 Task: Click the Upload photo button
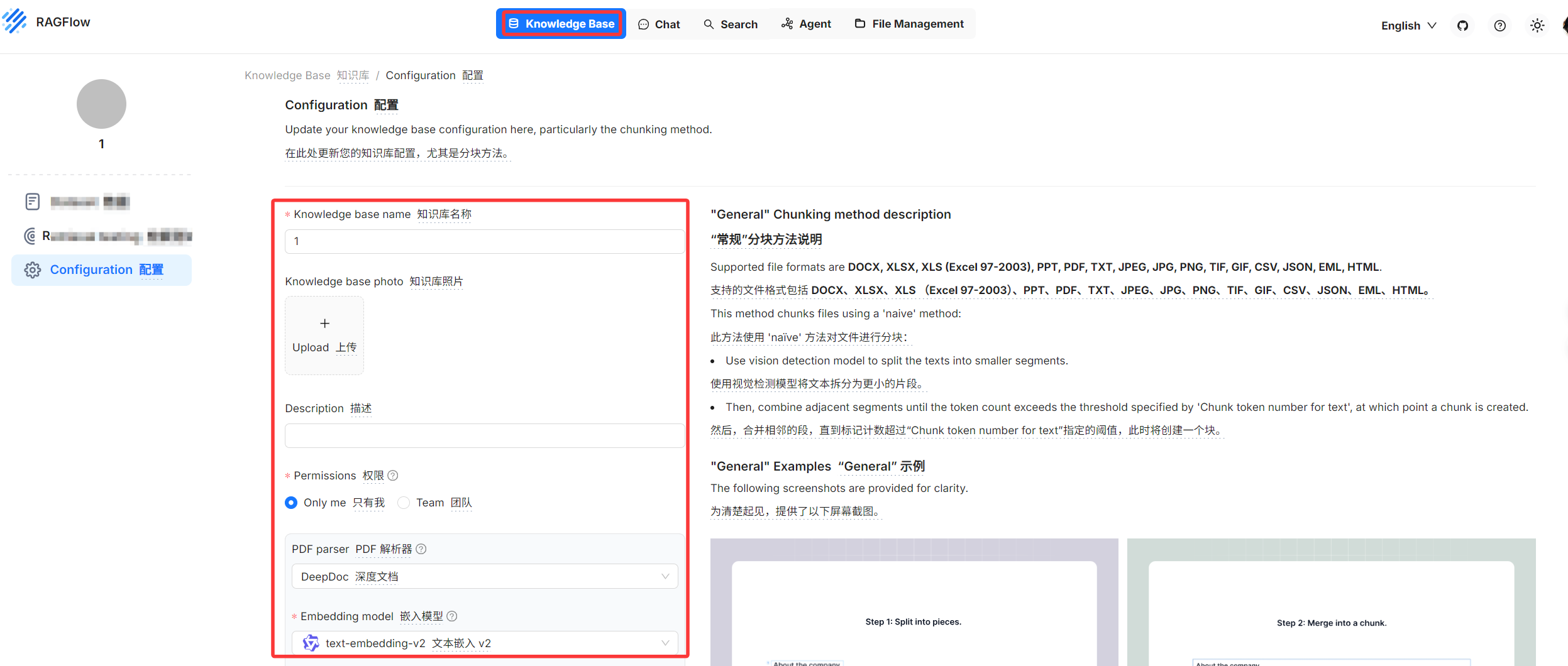point(324,336)
